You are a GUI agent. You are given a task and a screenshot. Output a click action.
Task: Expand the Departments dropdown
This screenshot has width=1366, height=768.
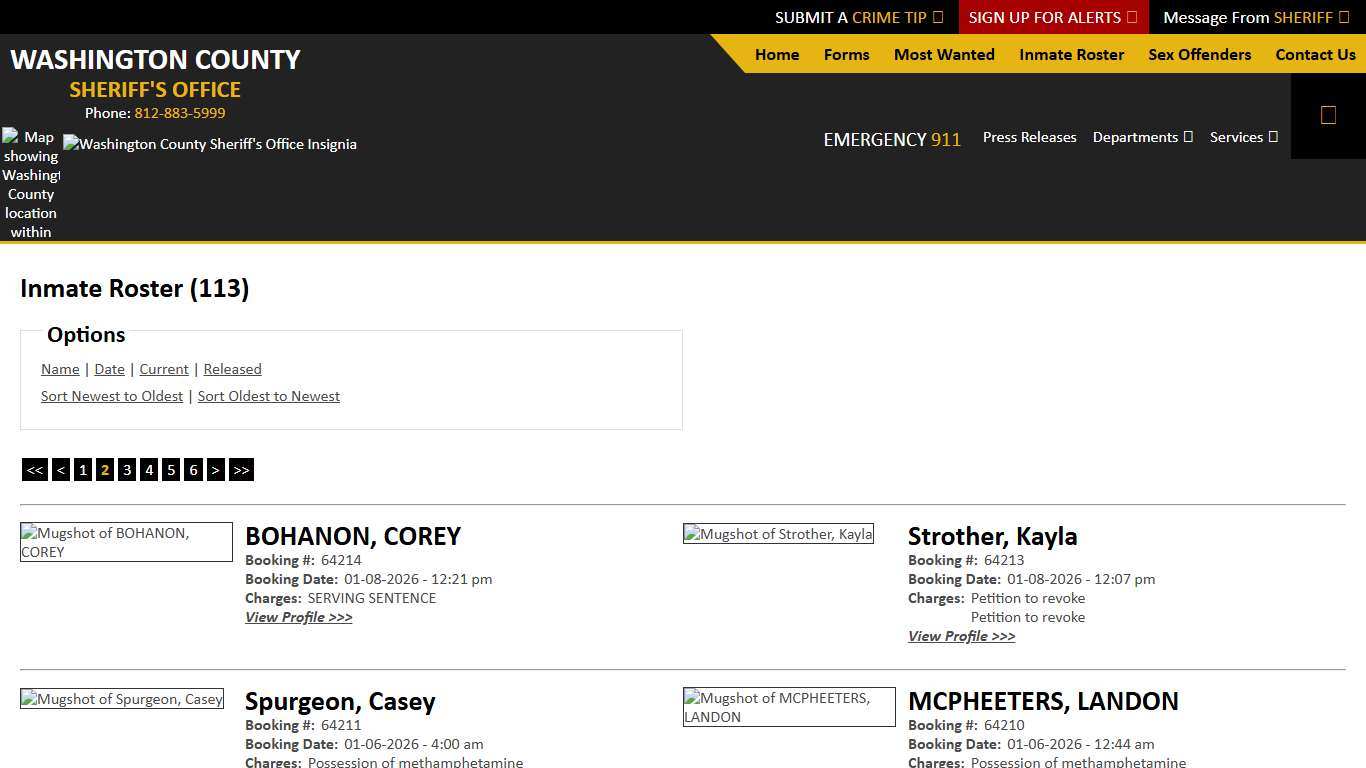click(x=1142, y=137)
